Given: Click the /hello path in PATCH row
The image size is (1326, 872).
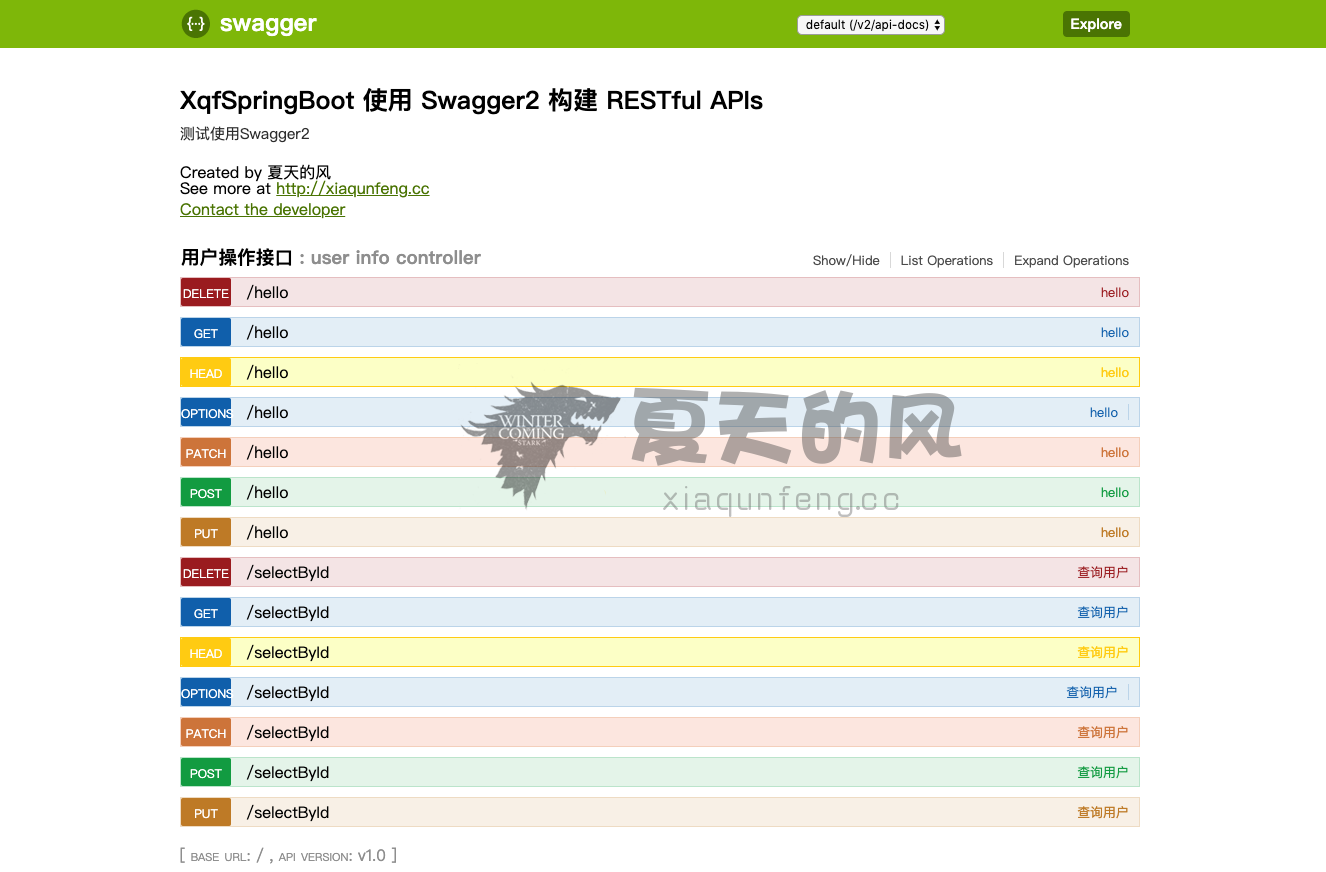Looking at the screenshot, I should pyautogui.click(x=268, y=452).
